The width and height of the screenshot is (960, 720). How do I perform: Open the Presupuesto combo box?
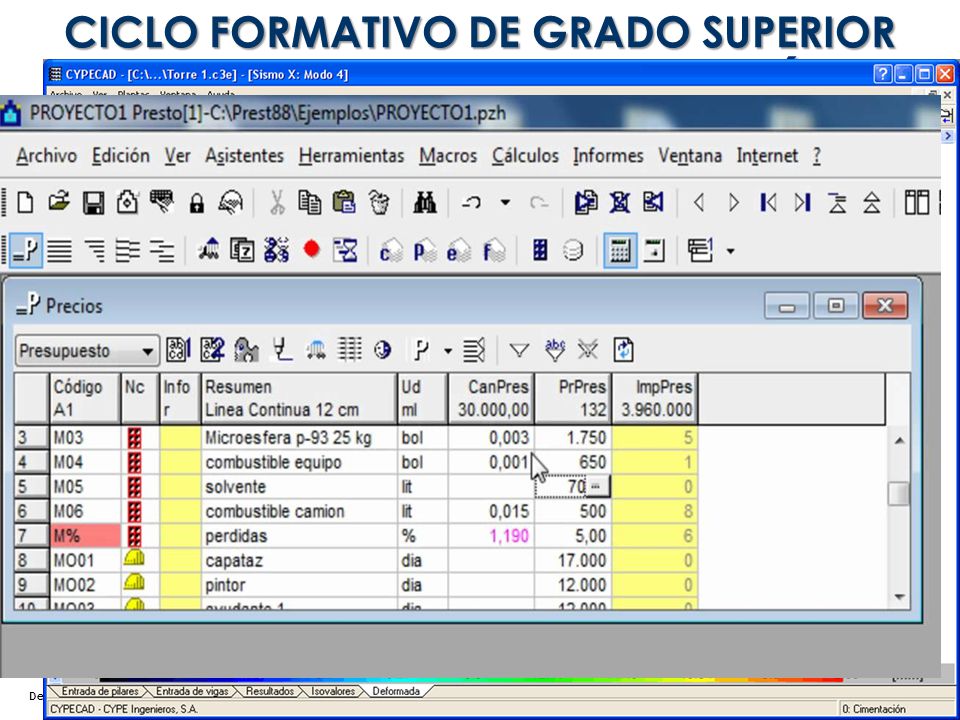point(87,351)
